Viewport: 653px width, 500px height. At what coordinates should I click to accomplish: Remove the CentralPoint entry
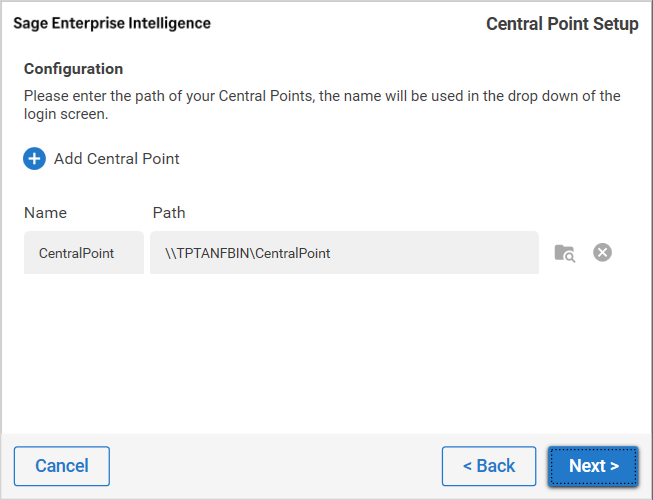click(602, 253)
